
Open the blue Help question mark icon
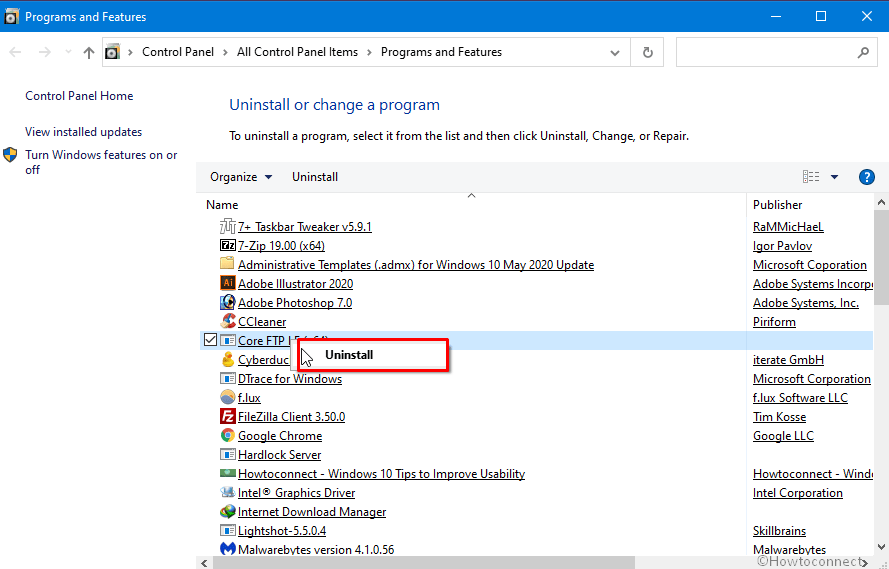(x=866, y=177)
